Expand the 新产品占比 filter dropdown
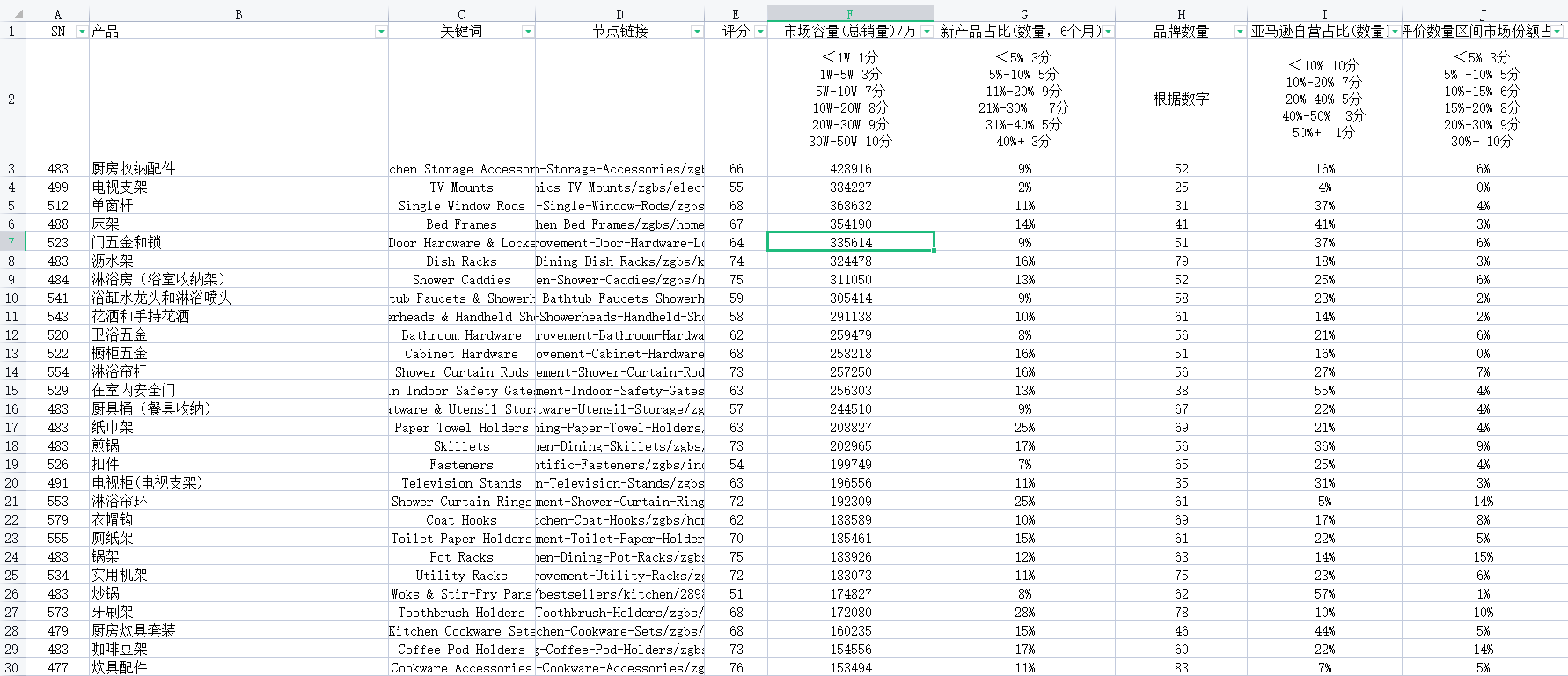The height and width of the screenshot is (676, 1568). point(1108,32)
